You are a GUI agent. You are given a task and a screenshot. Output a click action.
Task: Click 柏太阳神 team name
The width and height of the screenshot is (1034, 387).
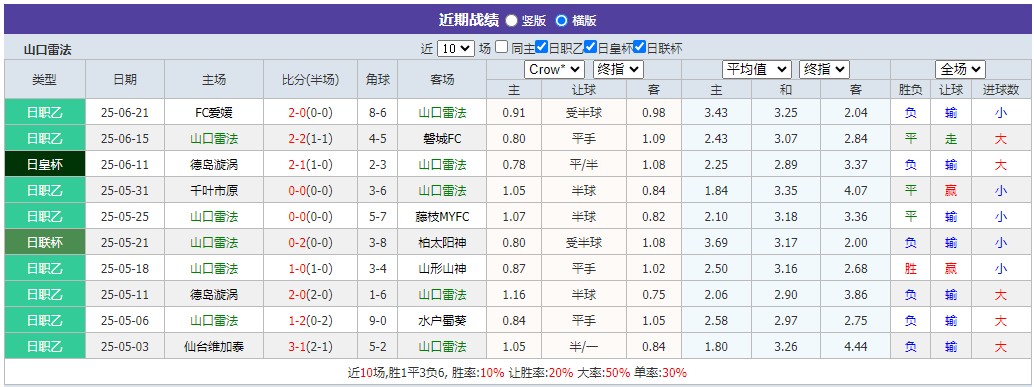pyautogui.click(x=442, y=243)
